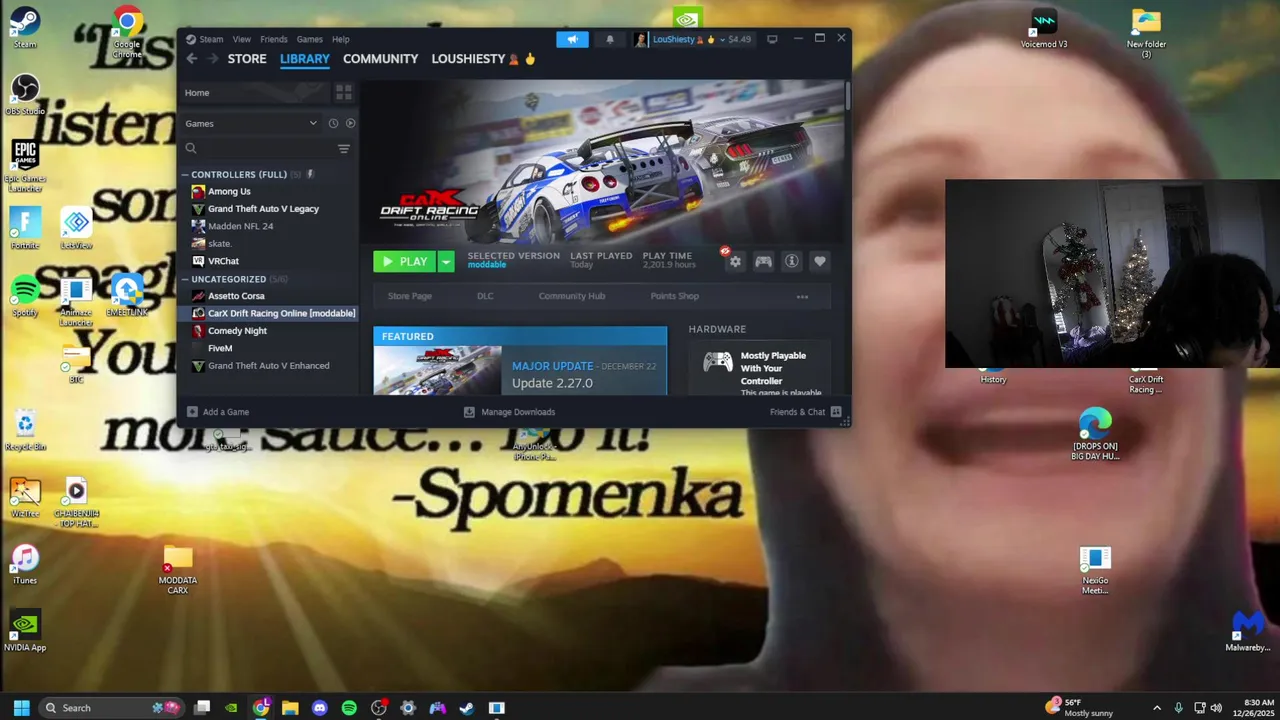Open Friends & Chat
Viewport: 1280px width, 720px height.
click(805, 412)
